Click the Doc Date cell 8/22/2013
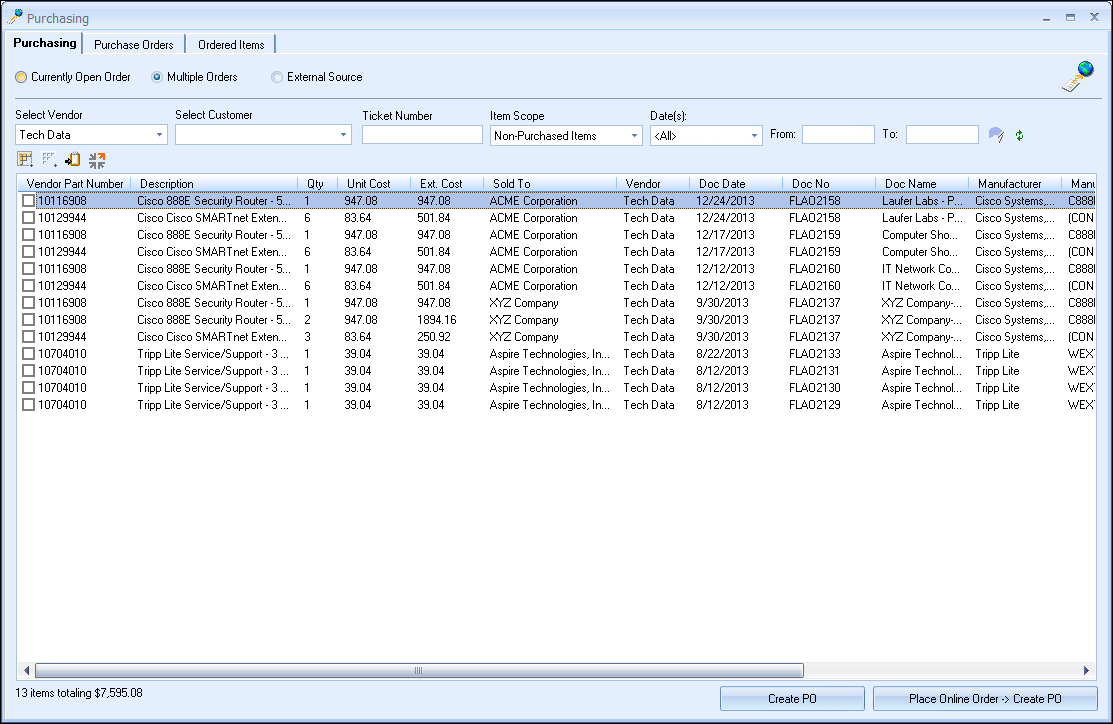This screenshot has height=724, width=1113. (x=722, y=354)
